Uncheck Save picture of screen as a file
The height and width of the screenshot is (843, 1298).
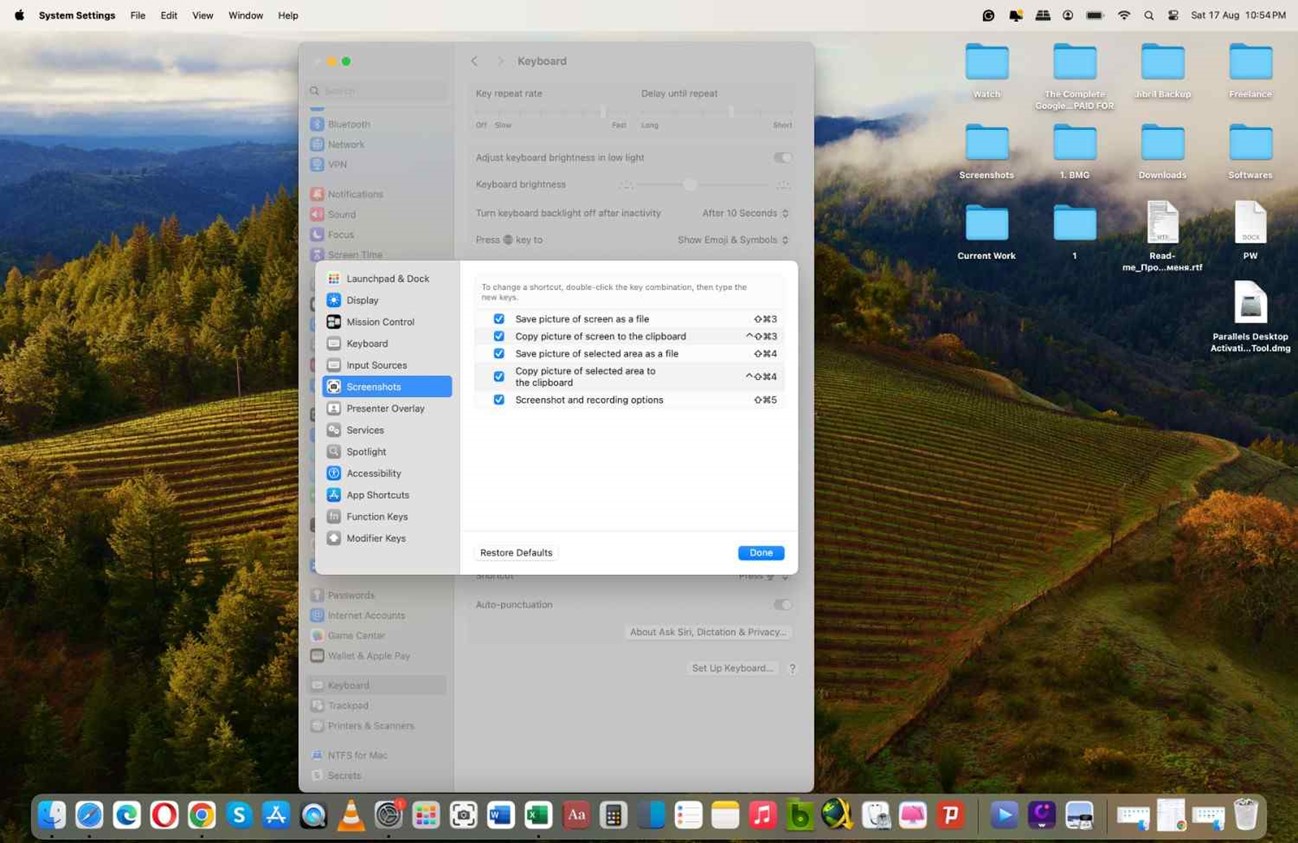click(x=499, y=319)
